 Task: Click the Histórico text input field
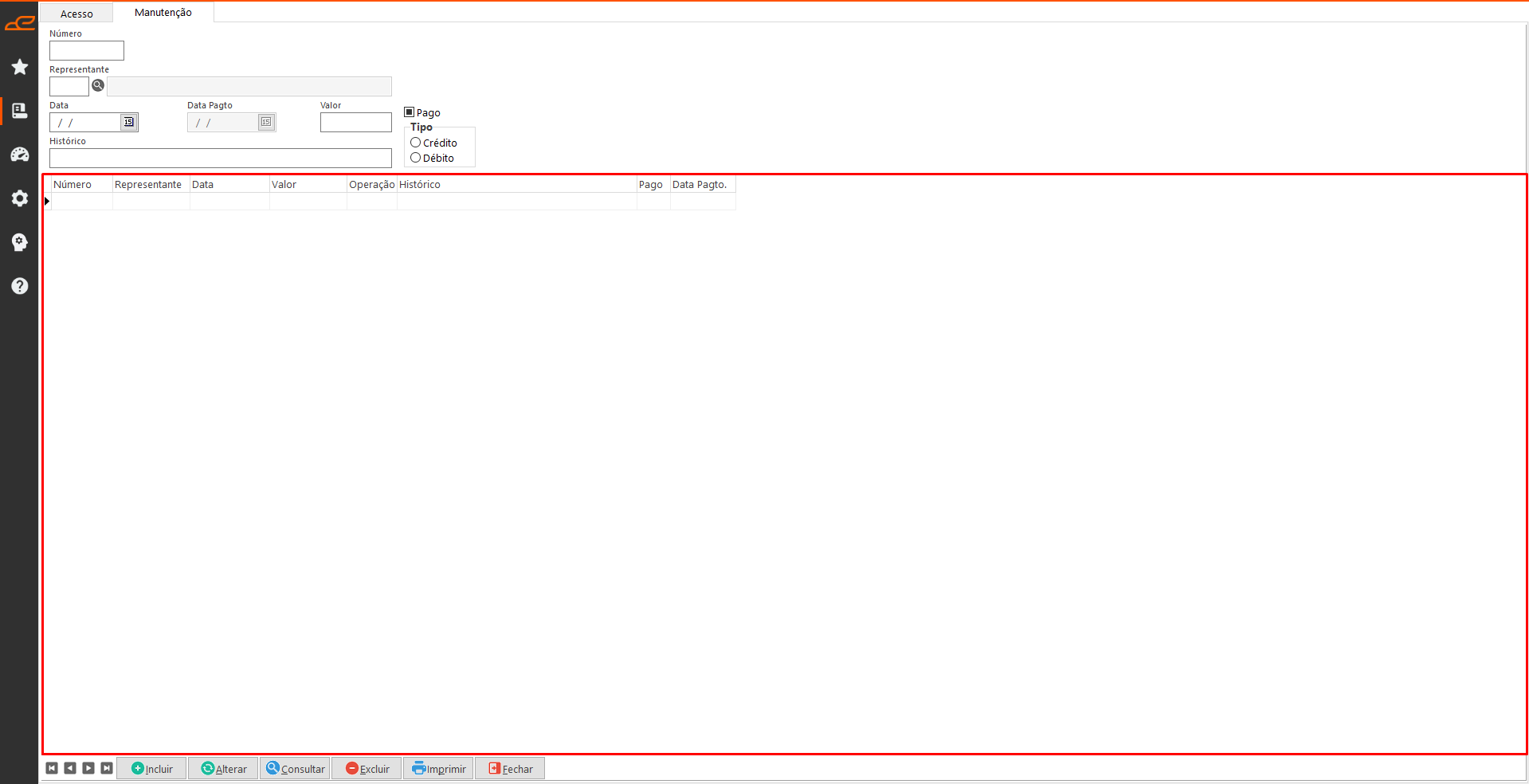220,158
